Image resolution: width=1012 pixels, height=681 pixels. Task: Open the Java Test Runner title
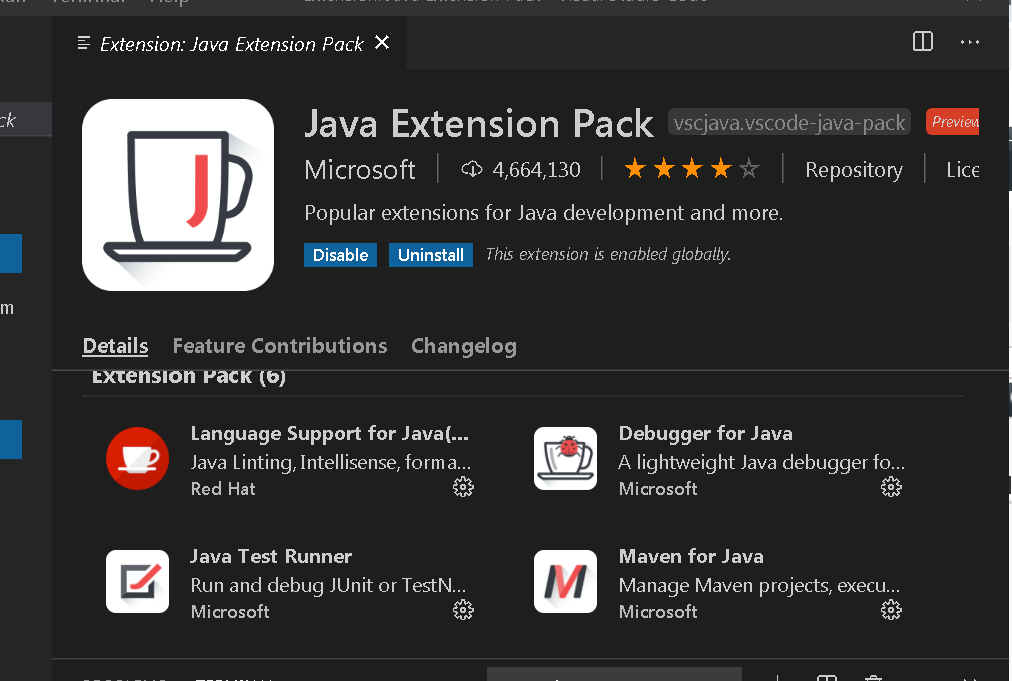click(271, 556)
